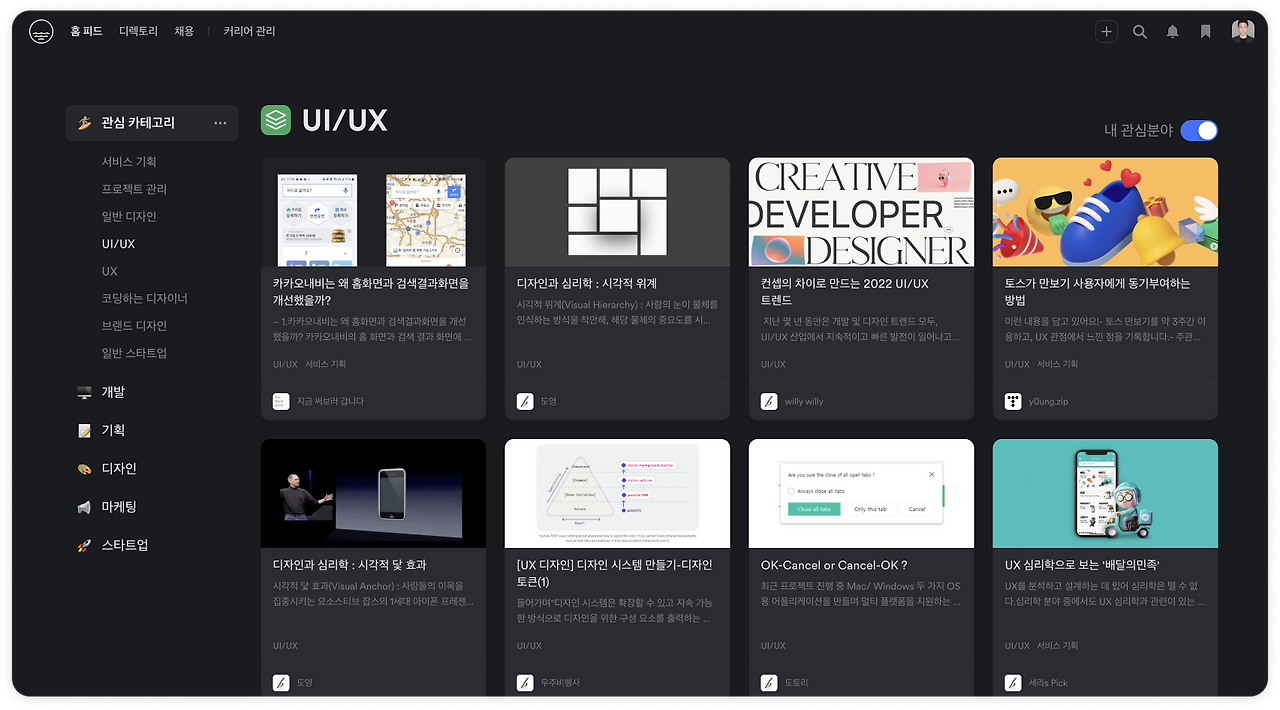
Task: Click author icon for 세라s Pick
Action: [x=1013, y=683]
